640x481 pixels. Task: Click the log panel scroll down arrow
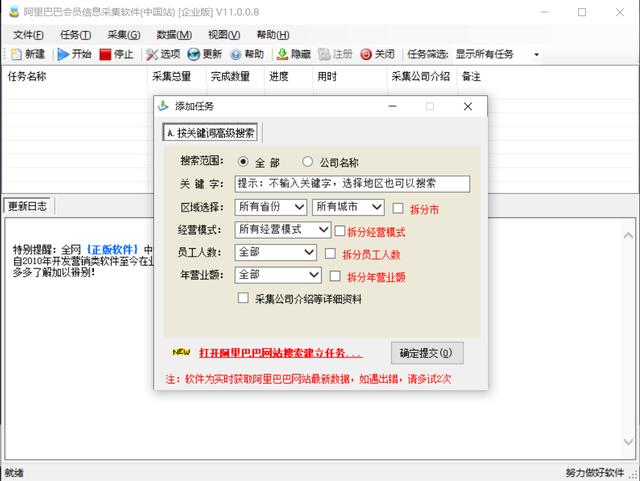pyautogui.click(x=628, y=441)
